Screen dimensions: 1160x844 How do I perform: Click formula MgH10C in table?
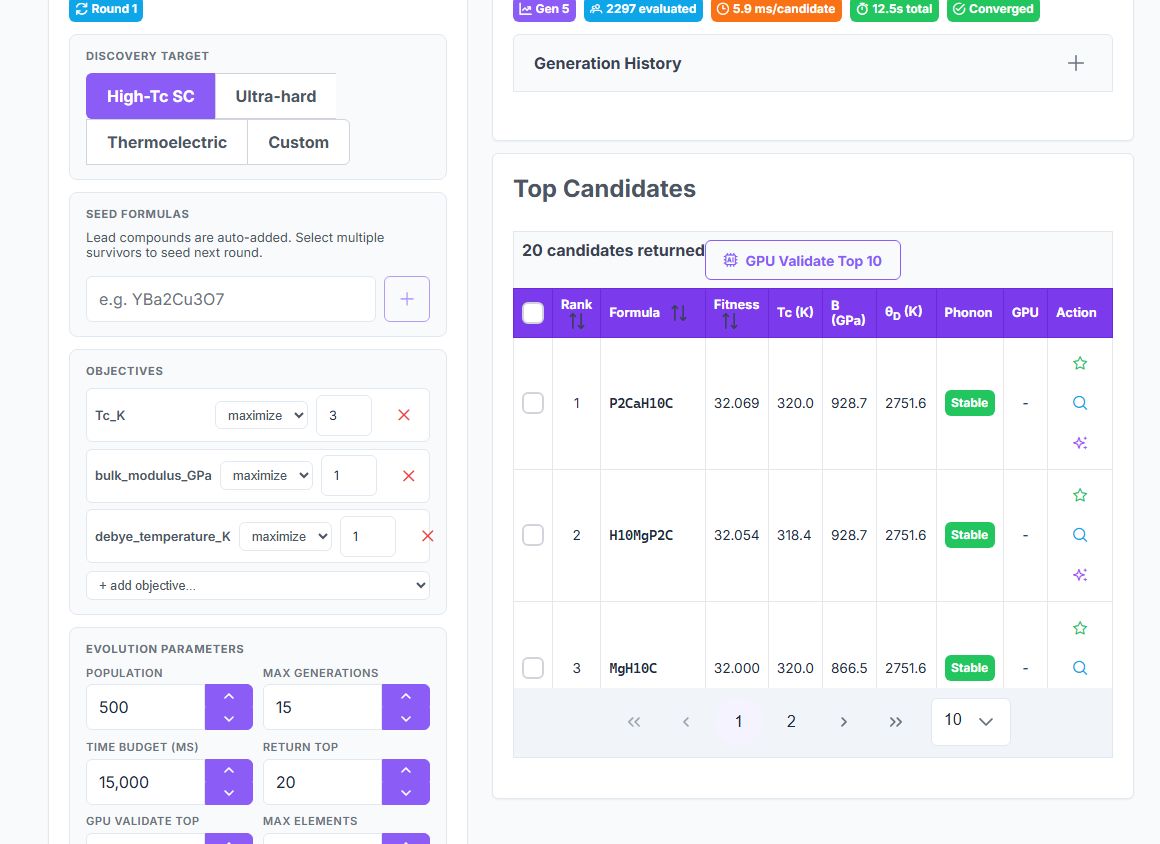[x=633, y=669]
